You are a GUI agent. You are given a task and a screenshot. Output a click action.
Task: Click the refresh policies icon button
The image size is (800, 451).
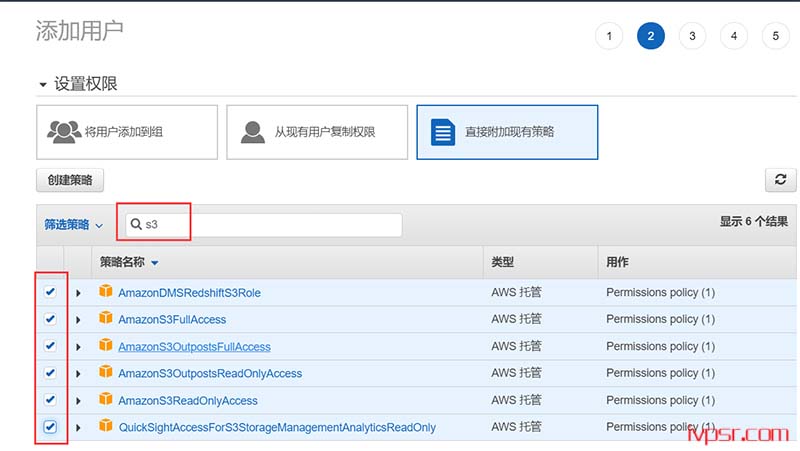coord(780,180)
